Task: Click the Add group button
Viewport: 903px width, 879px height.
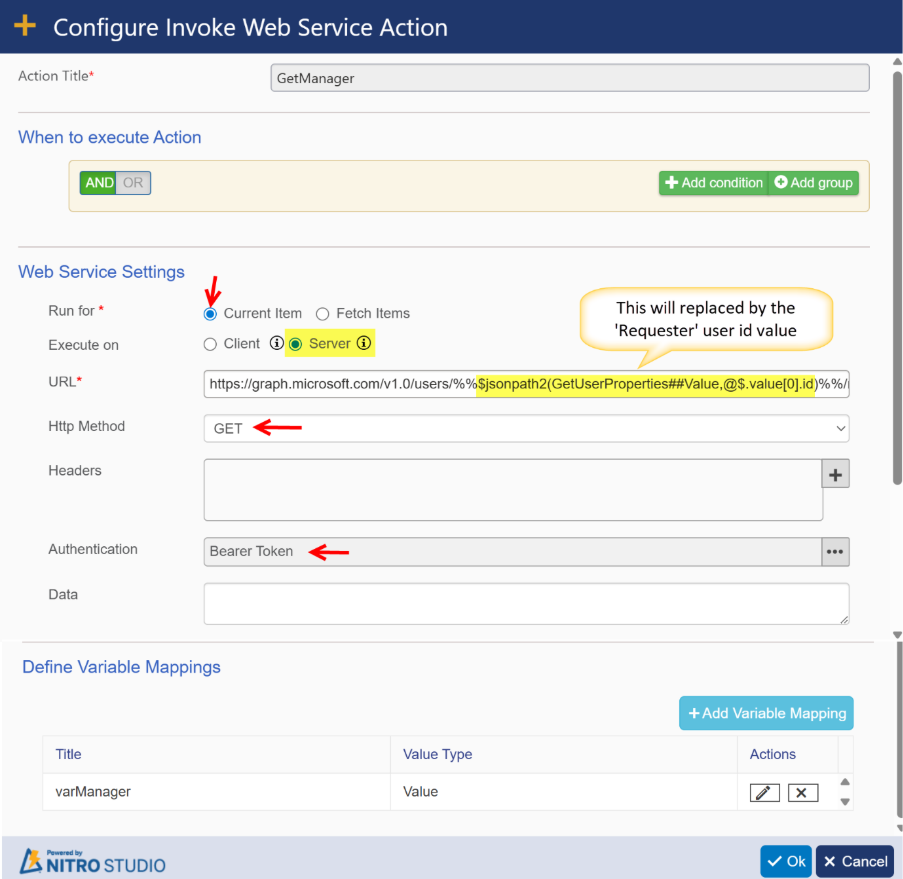Action: click(x=813, y=183)
